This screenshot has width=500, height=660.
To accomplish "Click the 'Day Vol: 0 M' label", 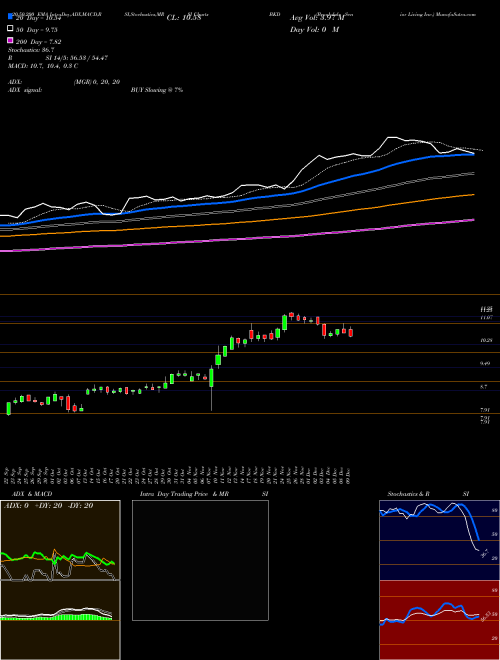I will click(x=314, y=30).
